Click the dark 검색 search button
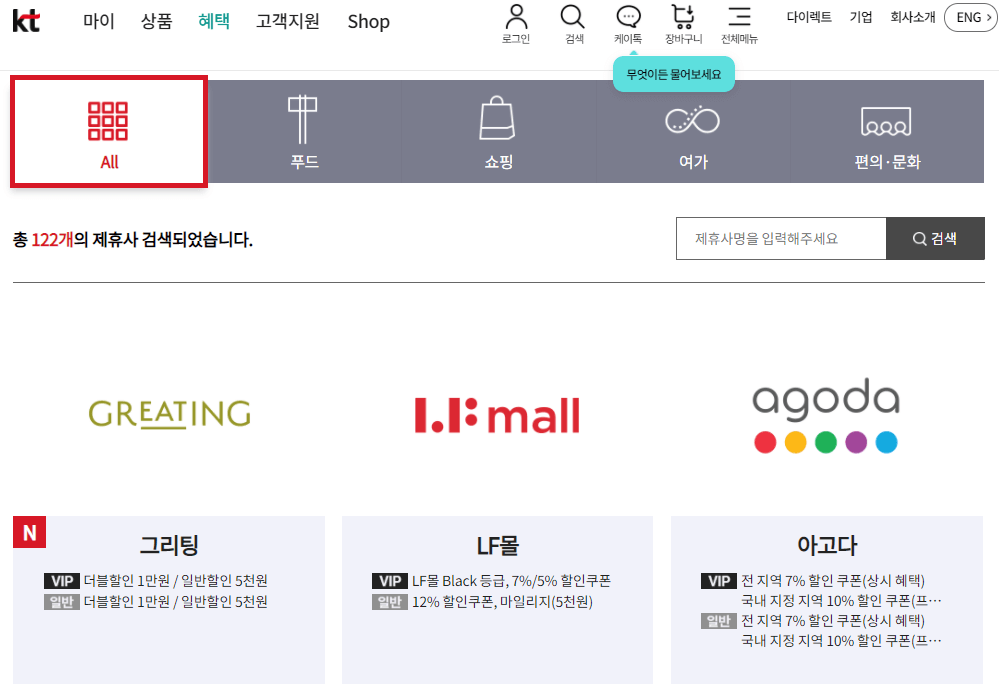The image size is (999, 686). click(935, 238)
